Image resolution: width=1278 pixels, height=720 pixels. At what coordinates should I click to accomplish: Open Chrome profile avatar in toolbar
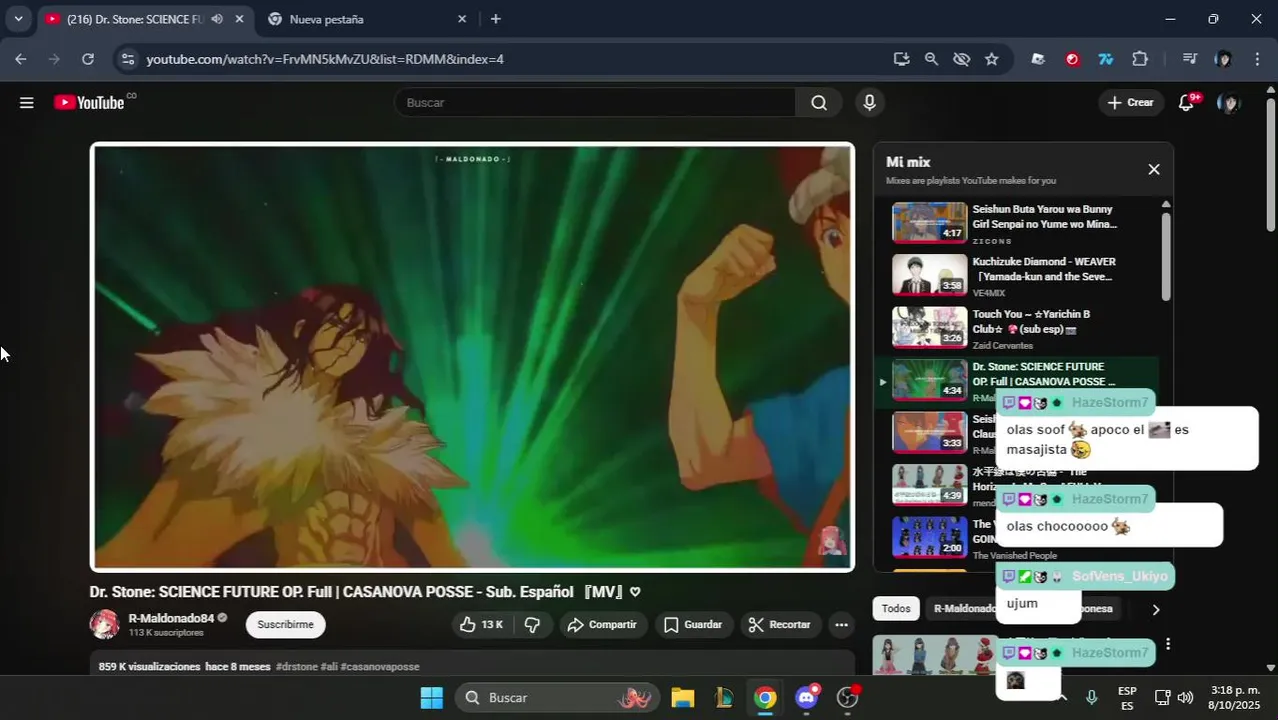click(1223, 59)
